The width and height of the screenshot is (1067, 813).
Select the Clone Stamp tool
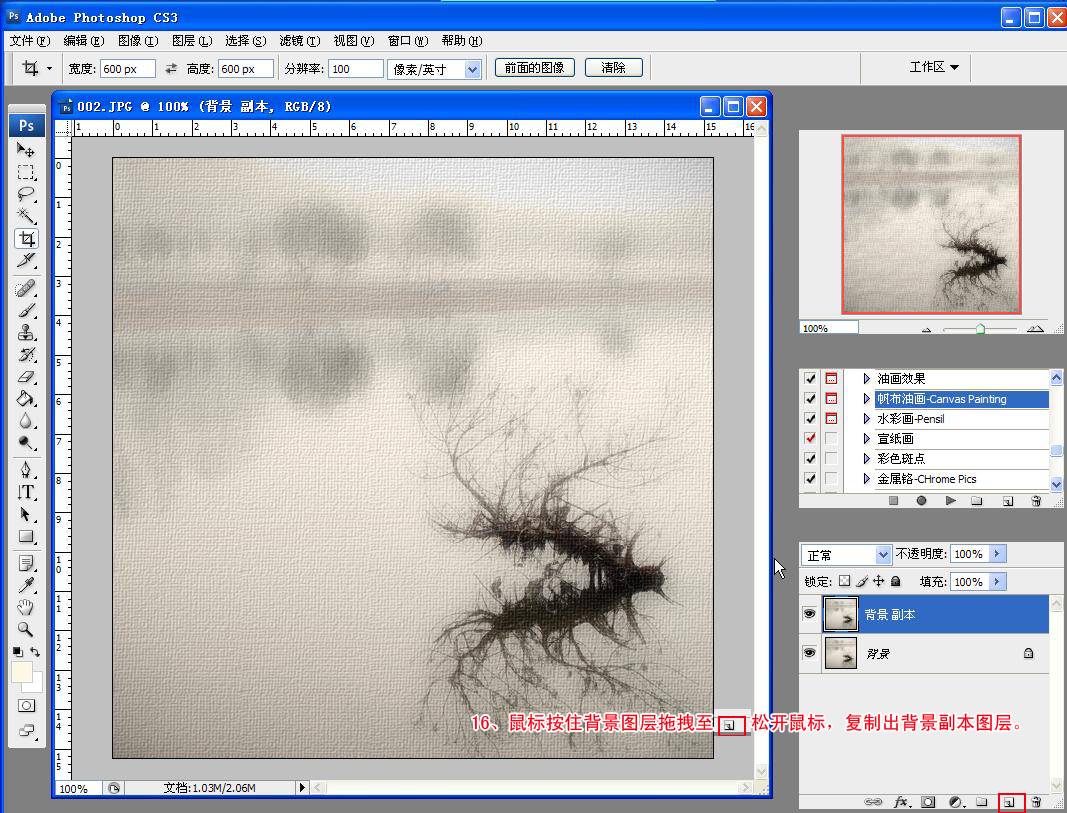(26, 333)
